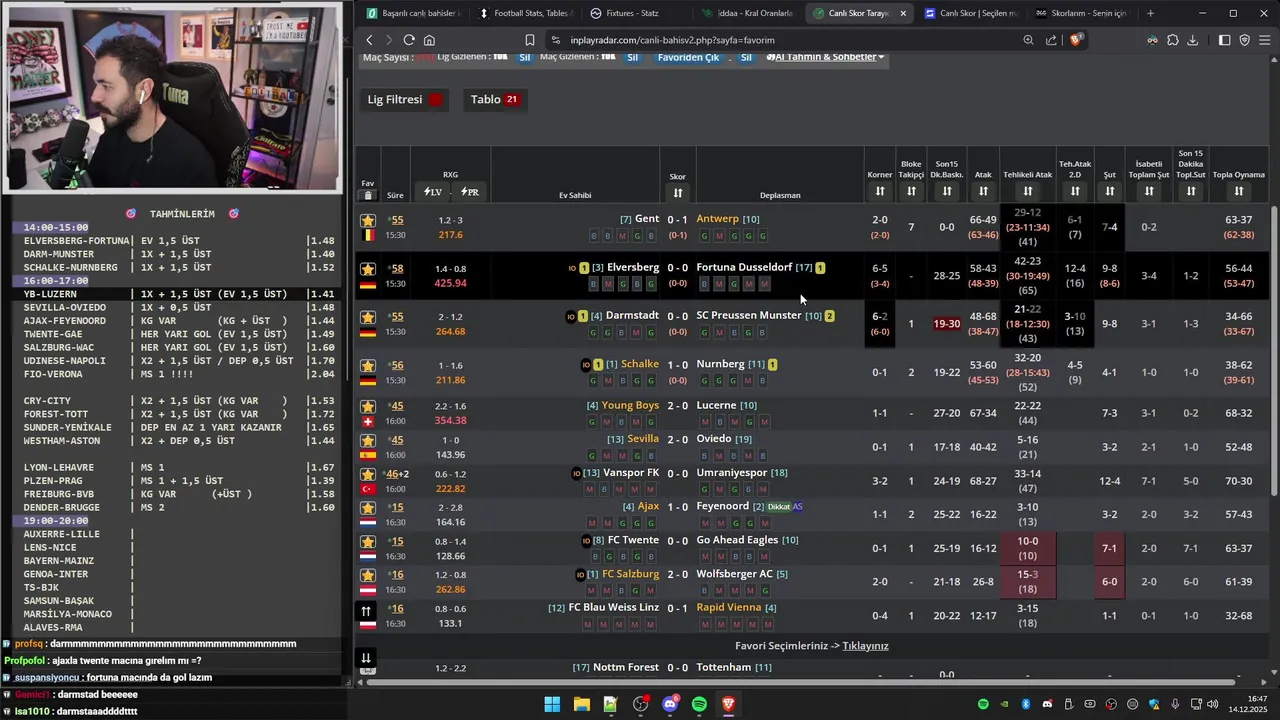1280x720 pixels.
Task: Sort by Teh.Atak 2.D column arrows
Action: point(1075,191)
